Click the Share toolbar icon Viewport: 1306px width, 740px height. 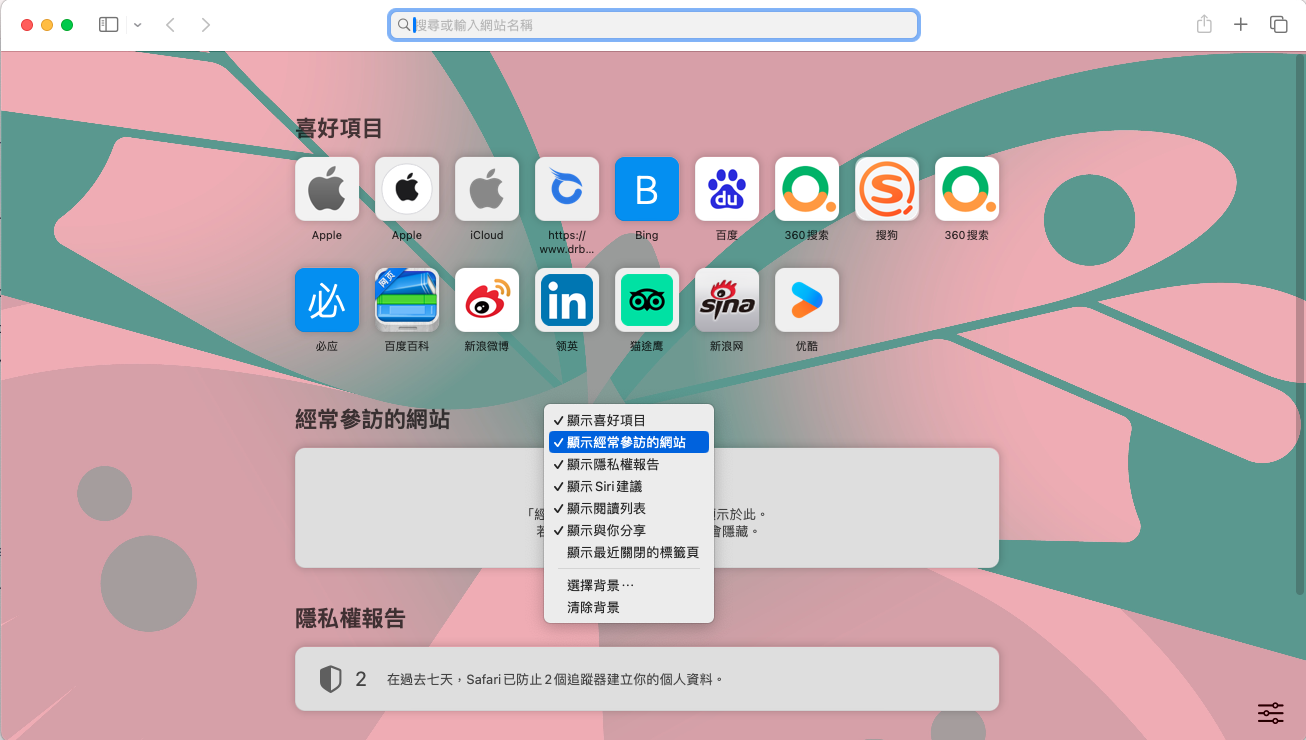(1204, 24)
